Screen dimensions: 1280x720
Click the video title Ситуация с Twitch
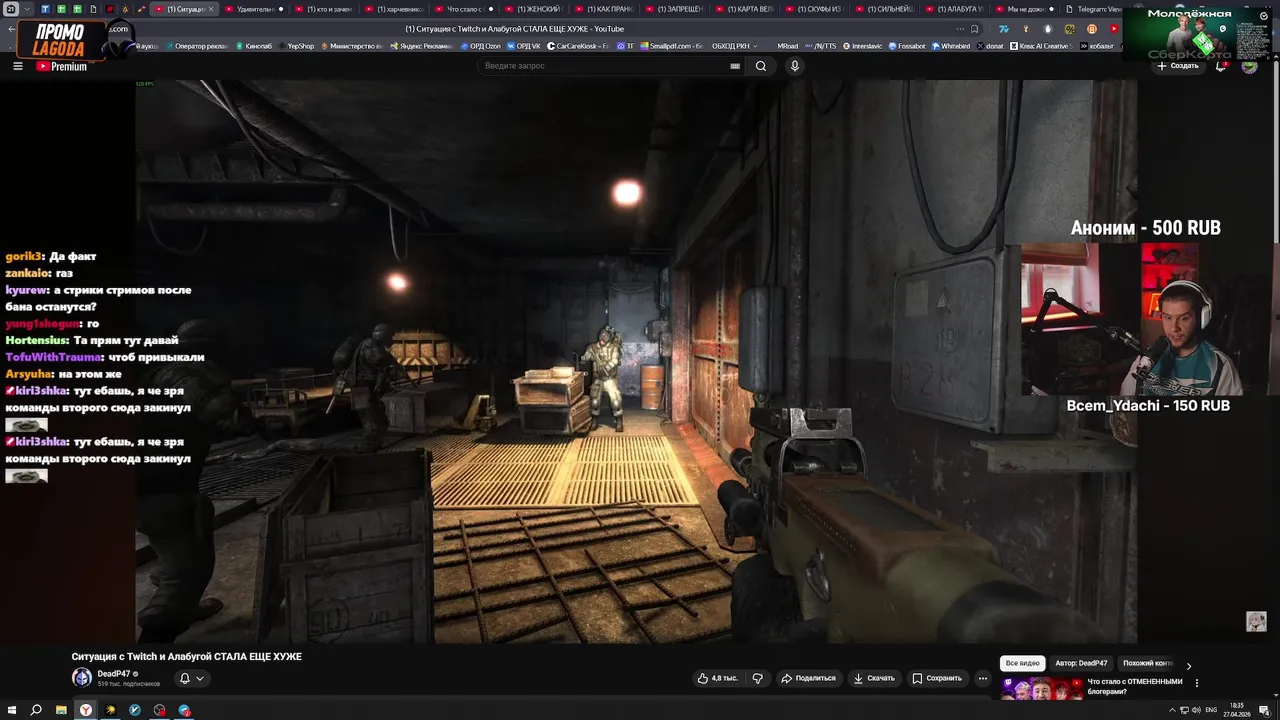click(x=186, y=657)
